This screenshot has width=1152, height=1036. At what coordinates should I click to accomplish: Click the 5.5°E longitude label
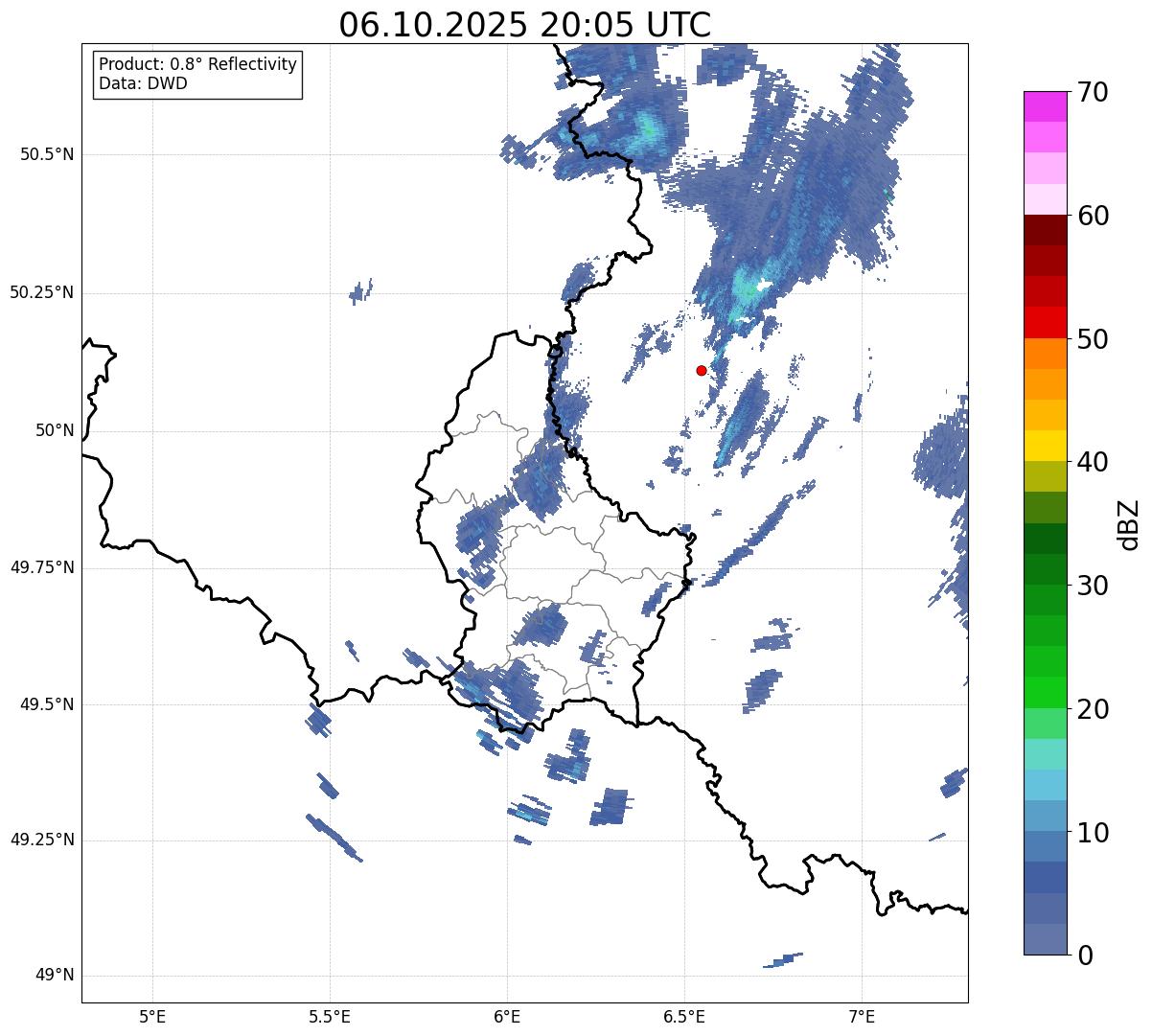click(330, 1016)
